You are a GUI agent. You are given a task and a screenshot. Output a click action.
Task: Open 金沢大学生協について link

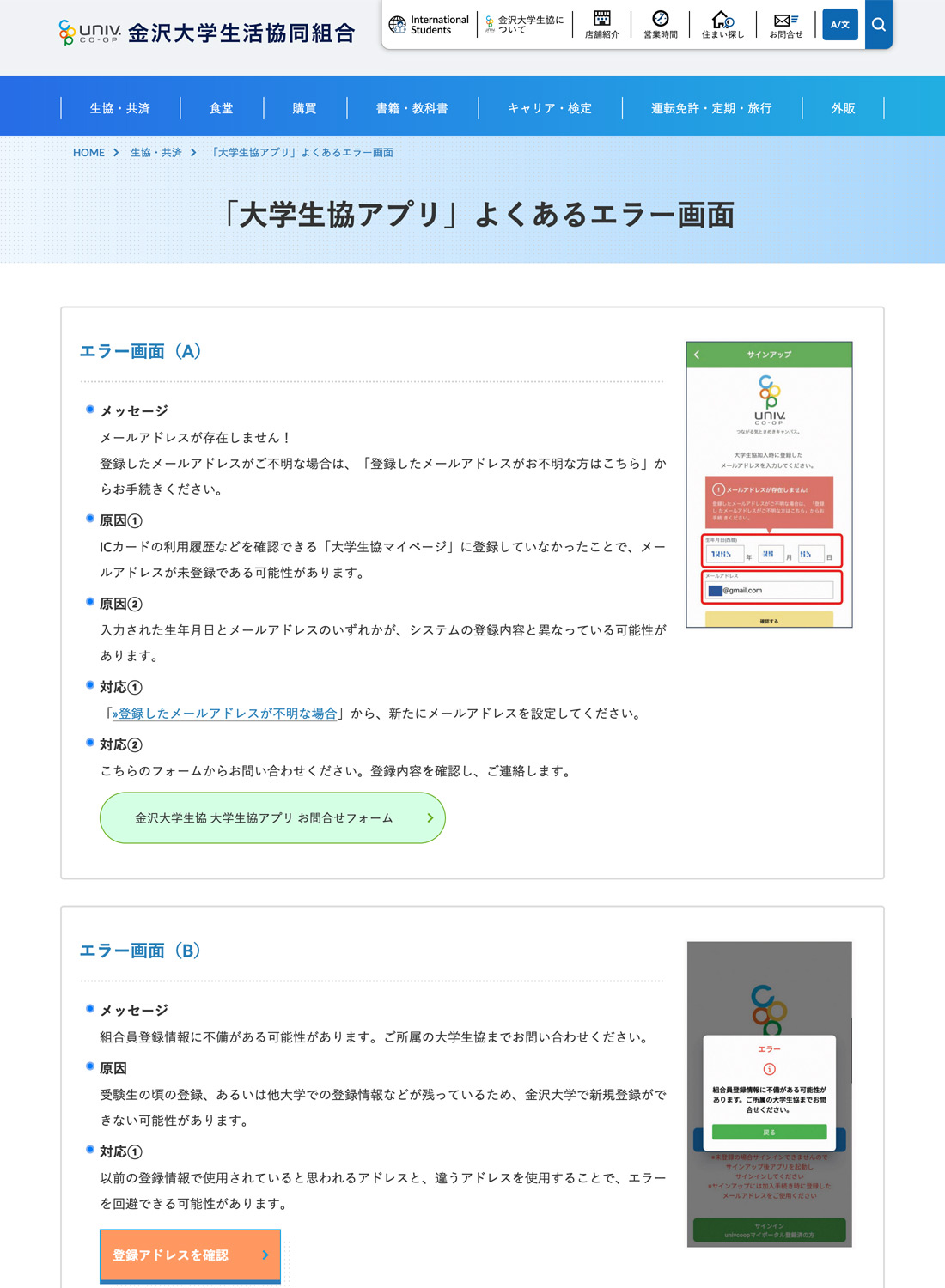[x=524, y=24]
